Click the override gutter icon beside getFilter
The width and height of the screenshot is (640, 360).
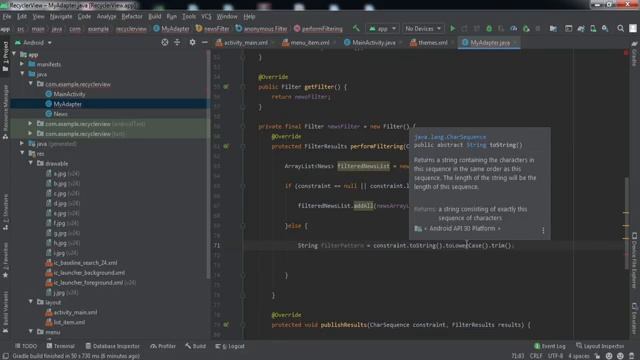(x=226, y=87)
